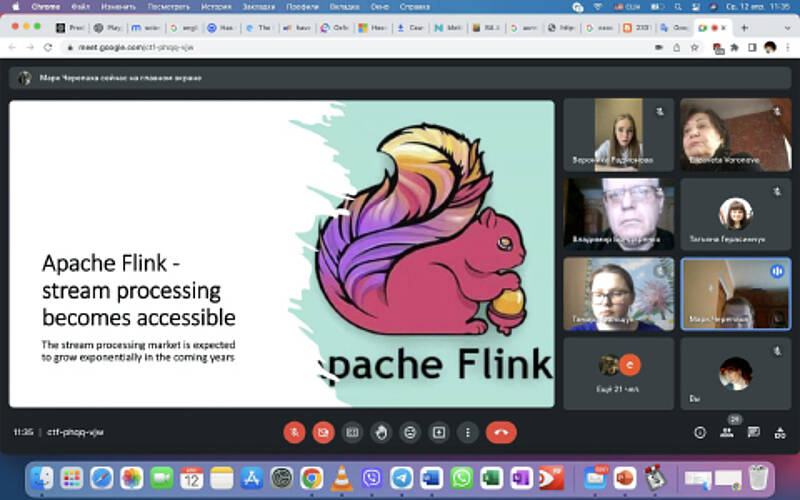Open the Chrome profile avatar
This screenshot has height=500, width=800.
770,47
